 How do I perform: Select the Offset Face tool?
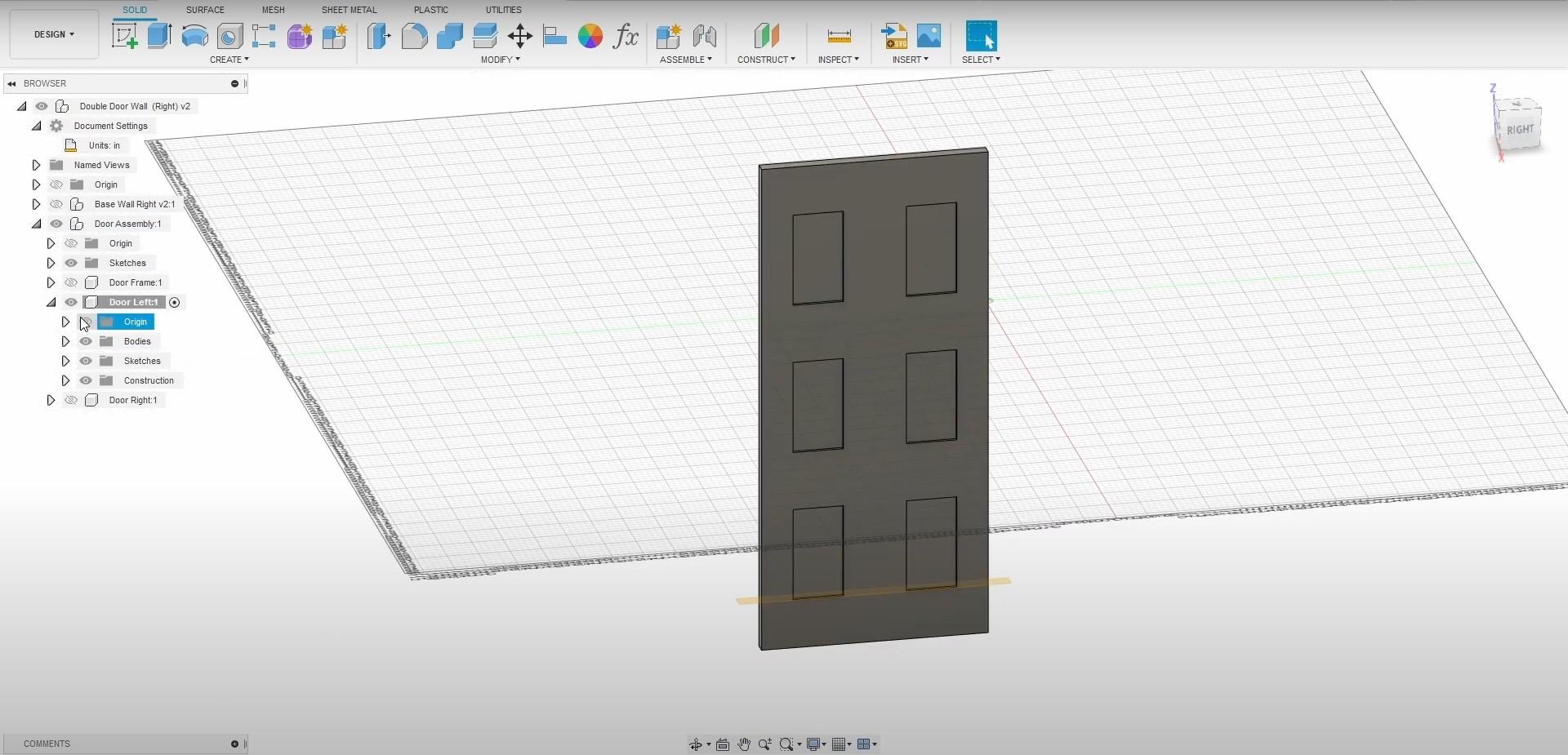click(484, 36)
